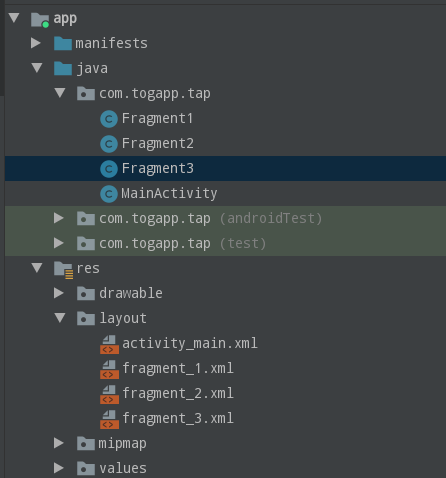This screenshot has height=478, width=446.
Task: Click the mipmap folder icon
Action: point(86,443)
